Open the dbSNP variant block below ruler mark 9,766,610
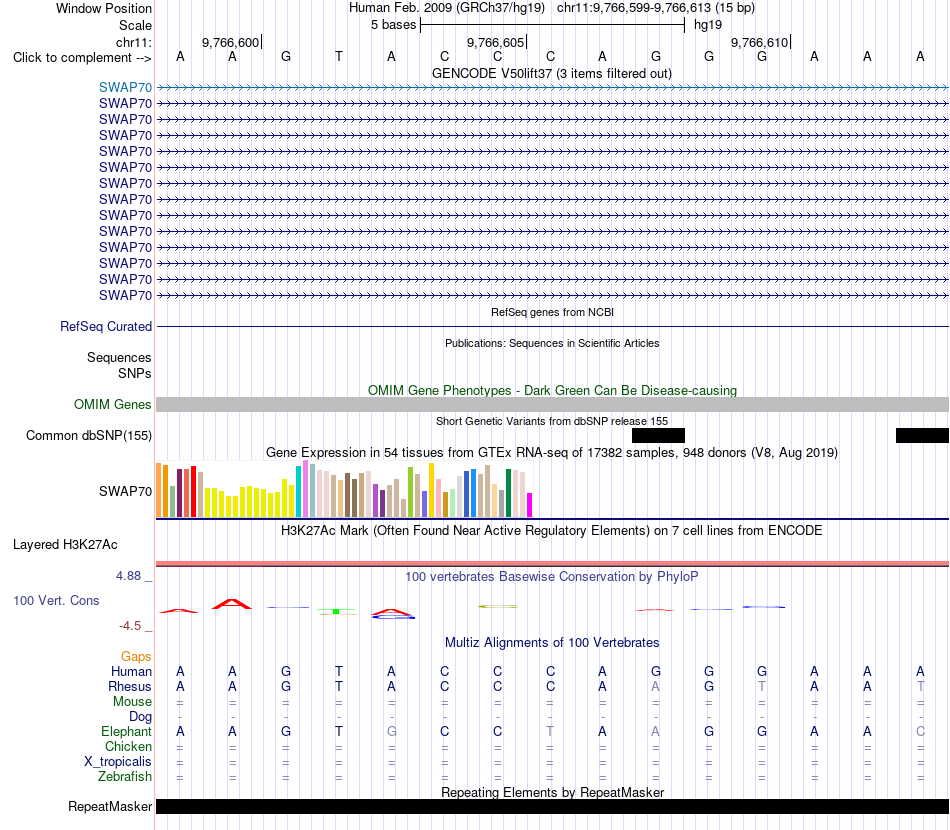 pyautogui.click(x=658, y=436)
